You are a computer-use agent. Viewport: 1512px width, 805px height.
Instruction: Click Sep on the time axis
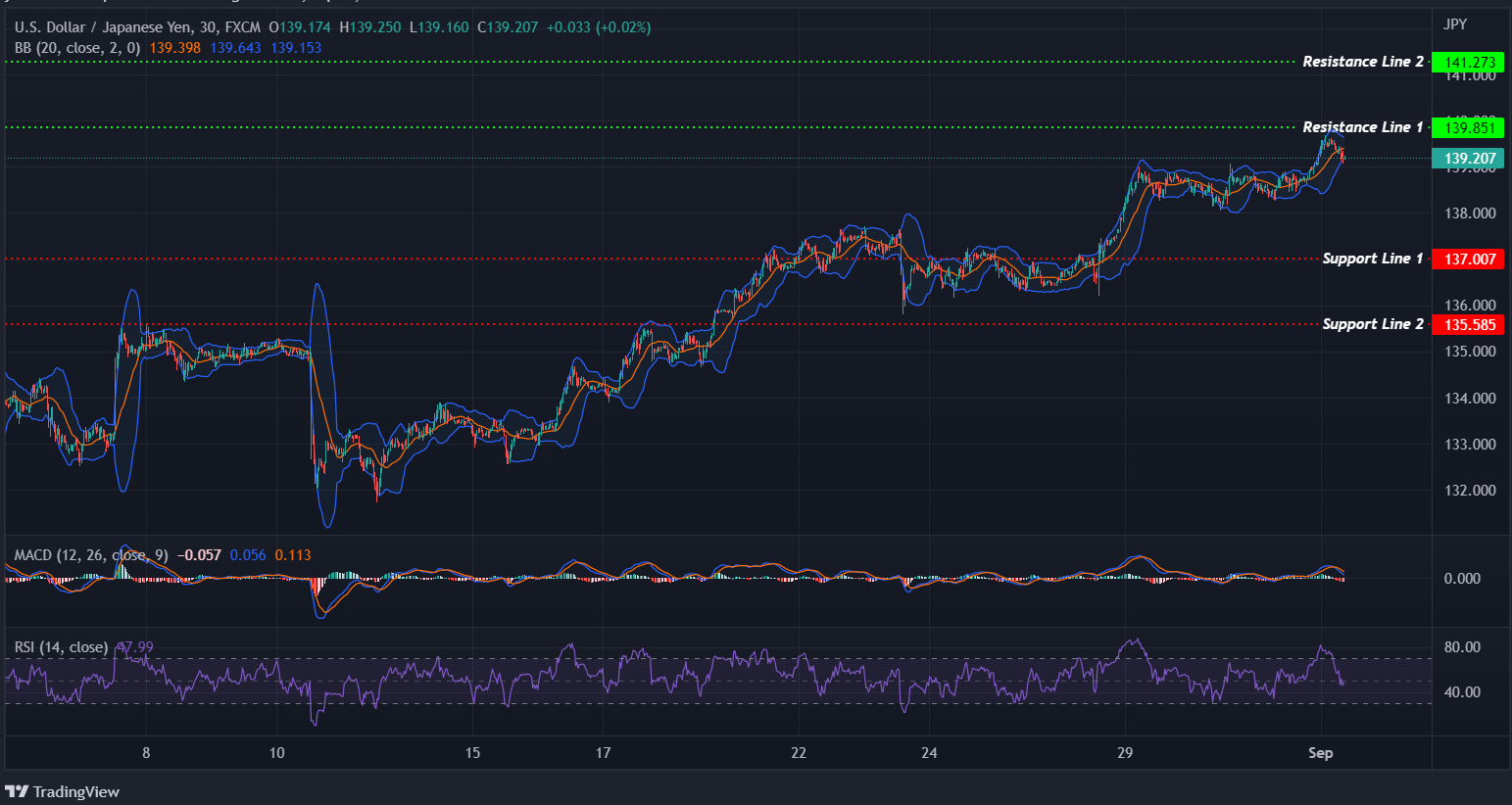[1321, 754]
